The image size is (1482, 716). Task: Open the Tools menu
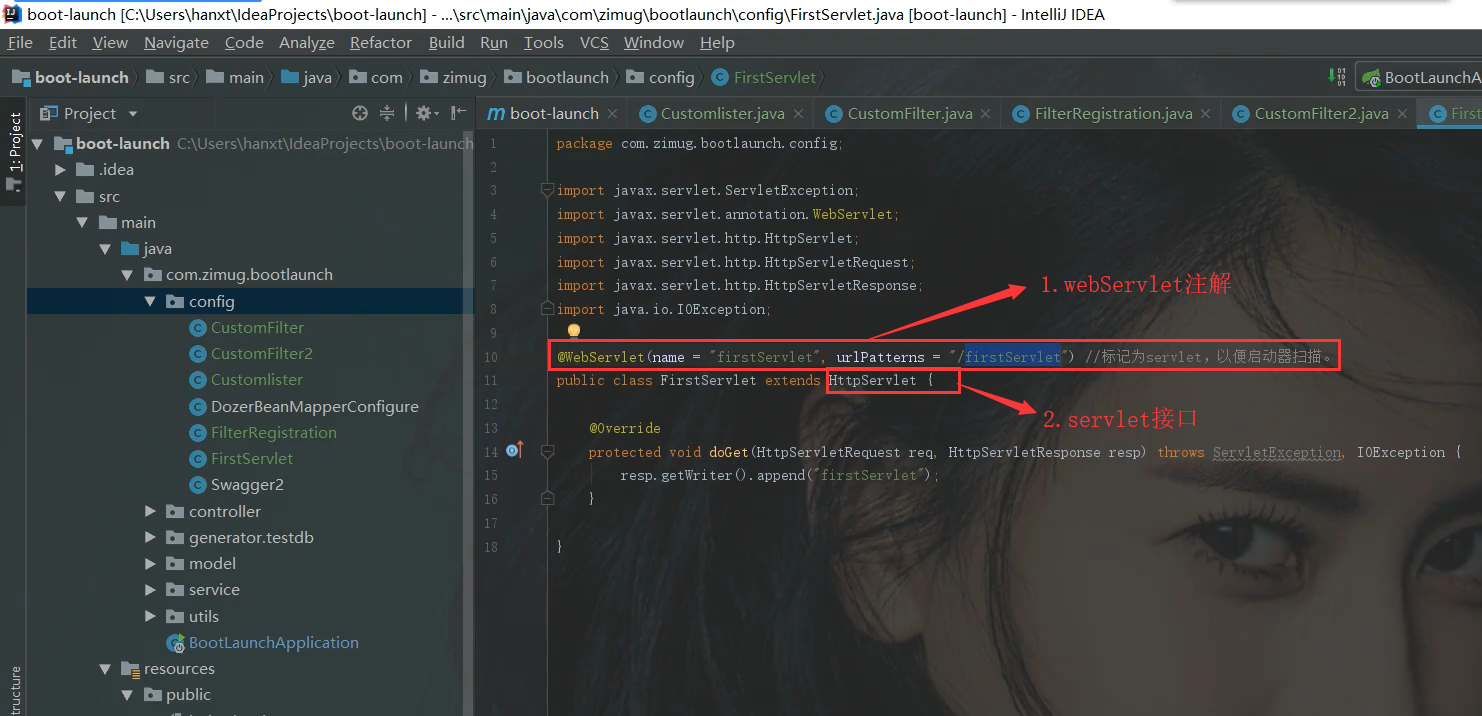click(544, 43)
